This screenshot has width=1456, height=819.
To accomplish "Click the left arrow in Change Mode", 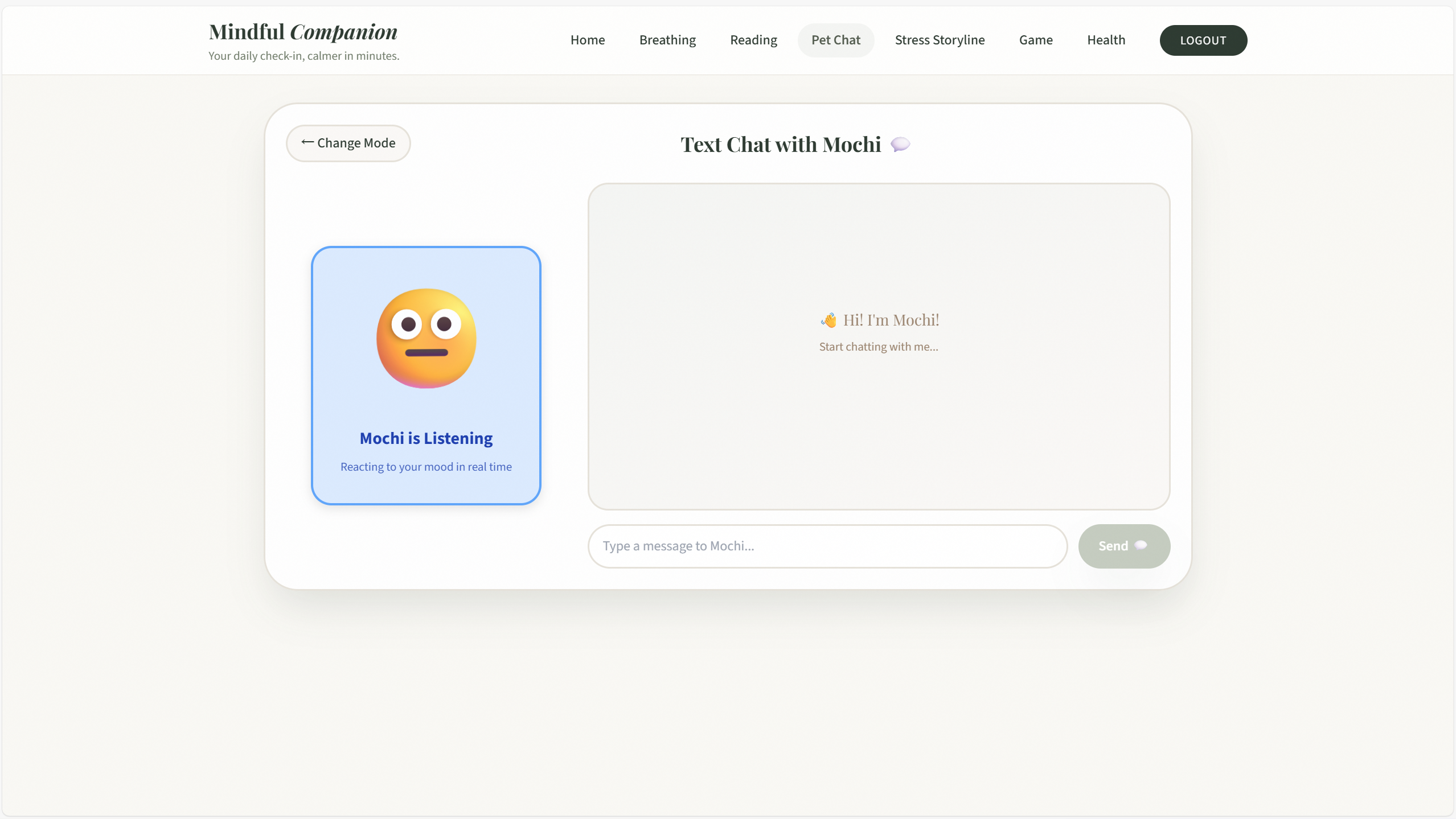I will click(307, 142).
